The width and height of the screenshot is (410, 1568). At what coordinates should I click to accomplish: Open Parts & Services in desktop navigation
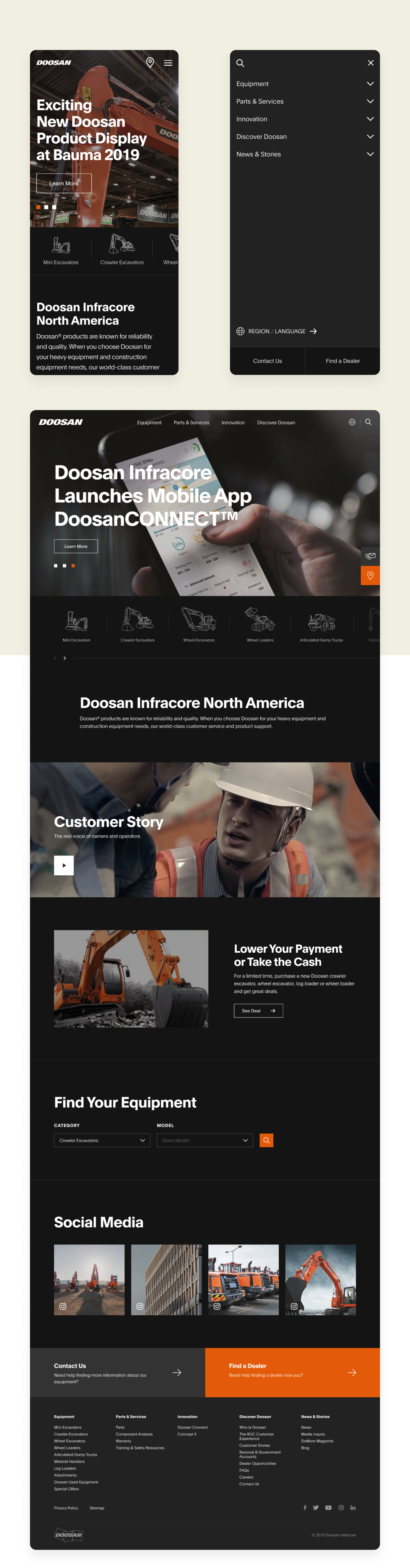coord(191,422)
